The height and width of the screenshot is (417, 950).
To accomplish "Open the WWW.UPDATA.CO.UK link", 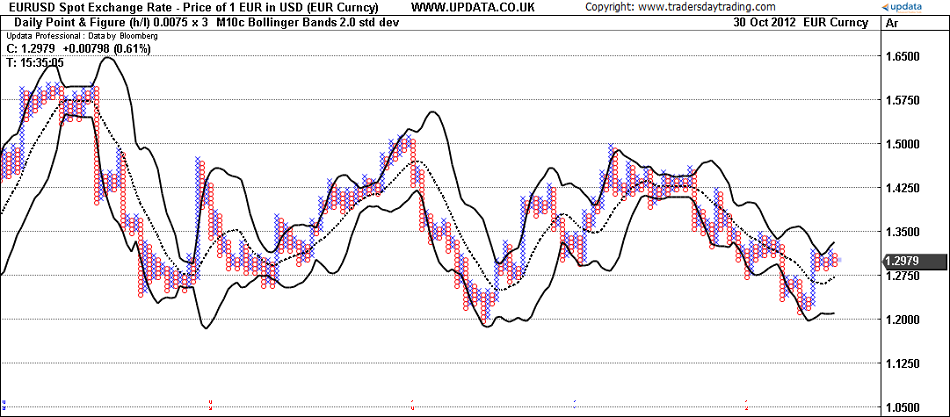I will click(x=472, y=7).
